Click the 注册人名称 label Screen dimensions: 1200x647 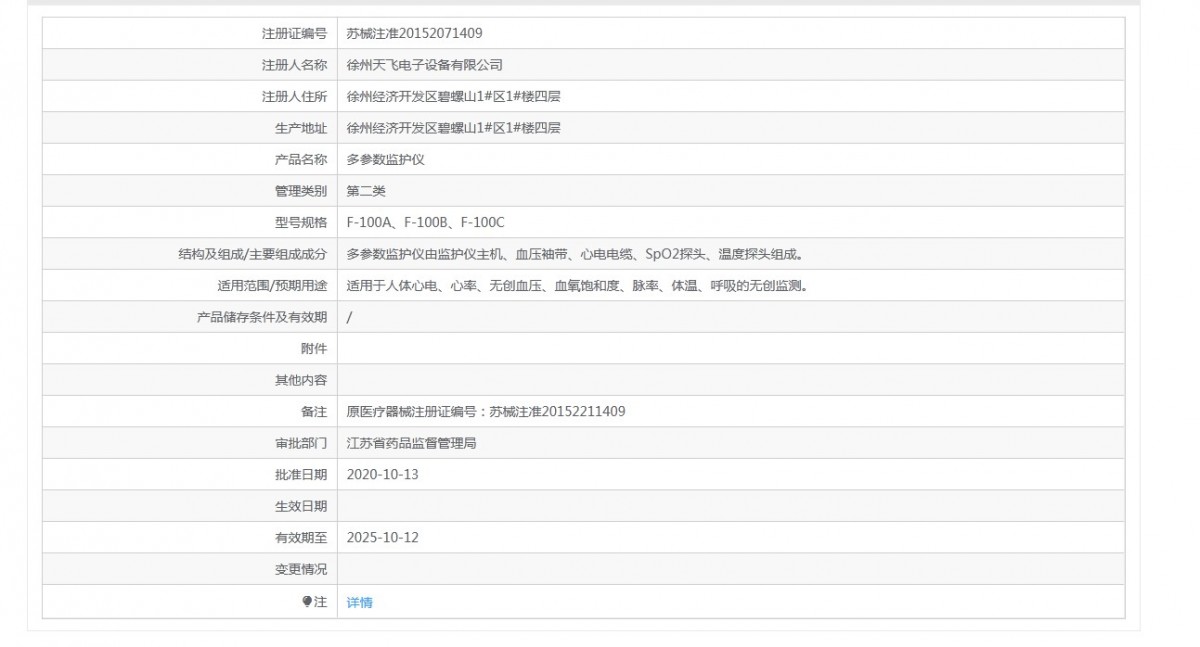[294, 65]
